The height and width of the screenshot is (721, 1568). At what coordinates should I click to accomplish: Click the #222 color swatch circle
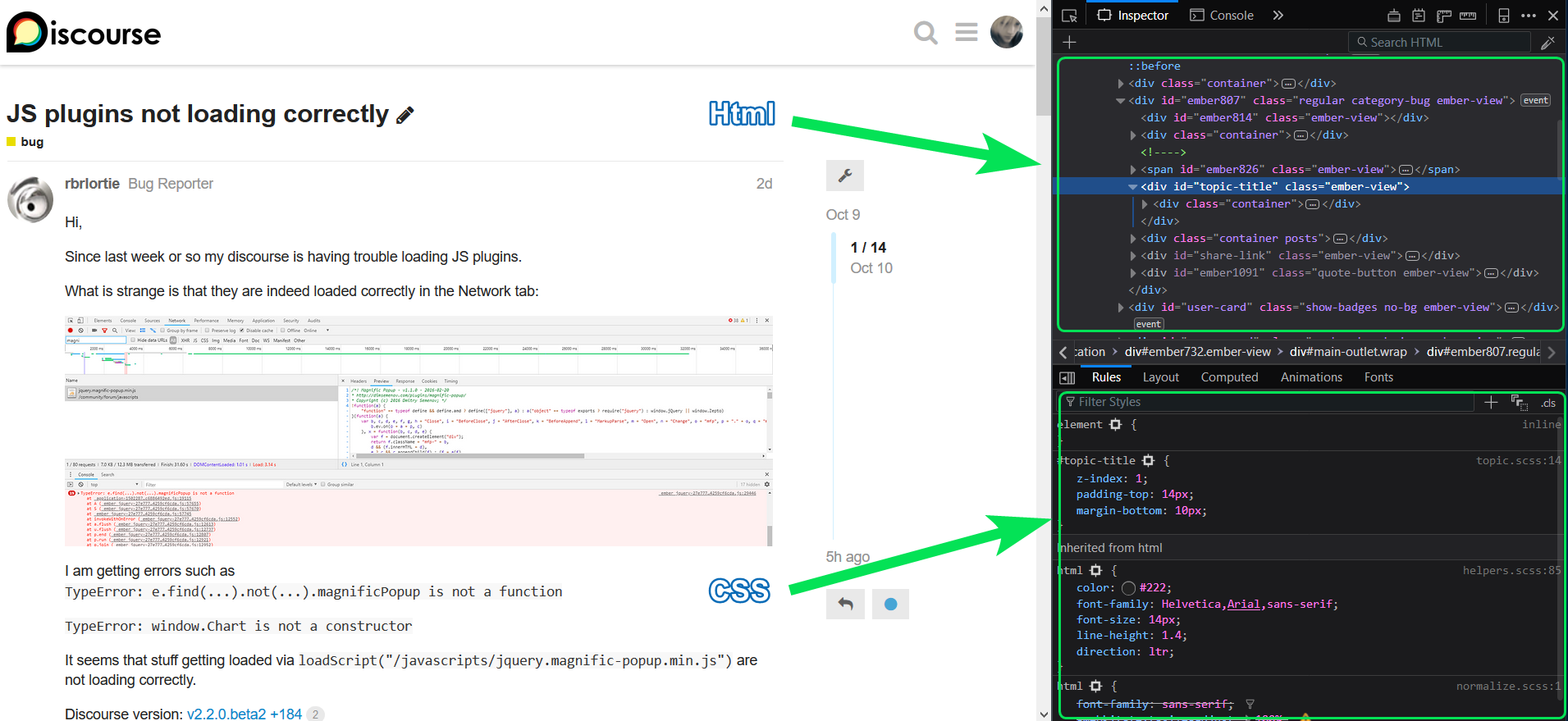[1128, 588]
